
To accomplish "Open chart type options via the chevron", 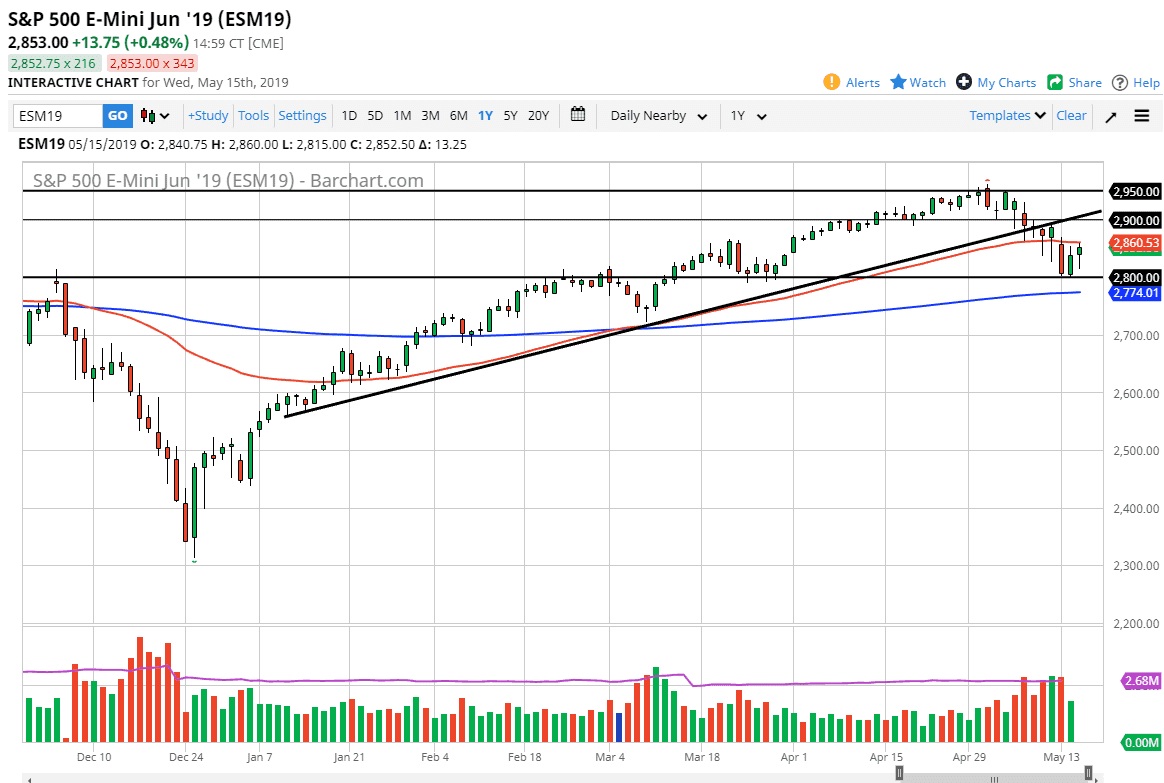I will tap(163, 115).
